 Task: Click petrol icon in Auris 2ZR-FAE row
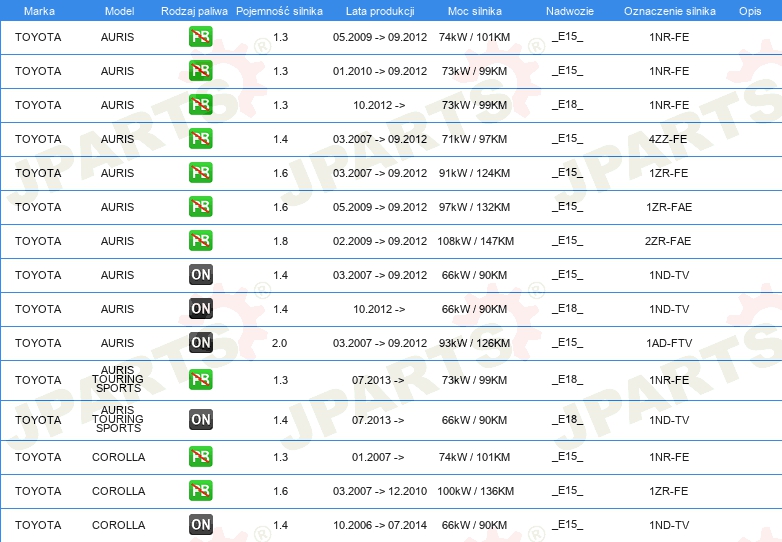[200, 240]
